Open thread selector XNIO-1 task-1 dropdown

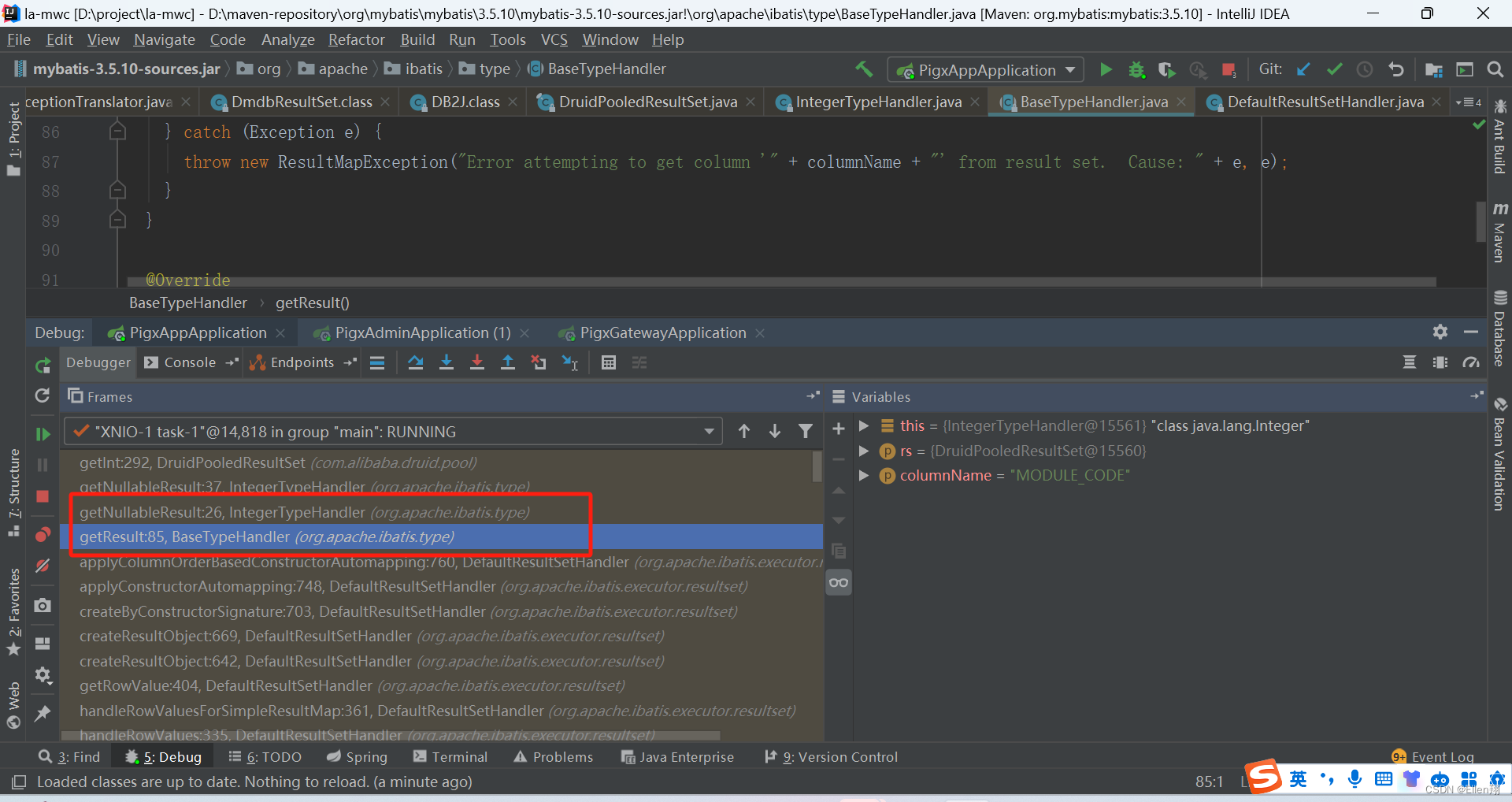394,432
